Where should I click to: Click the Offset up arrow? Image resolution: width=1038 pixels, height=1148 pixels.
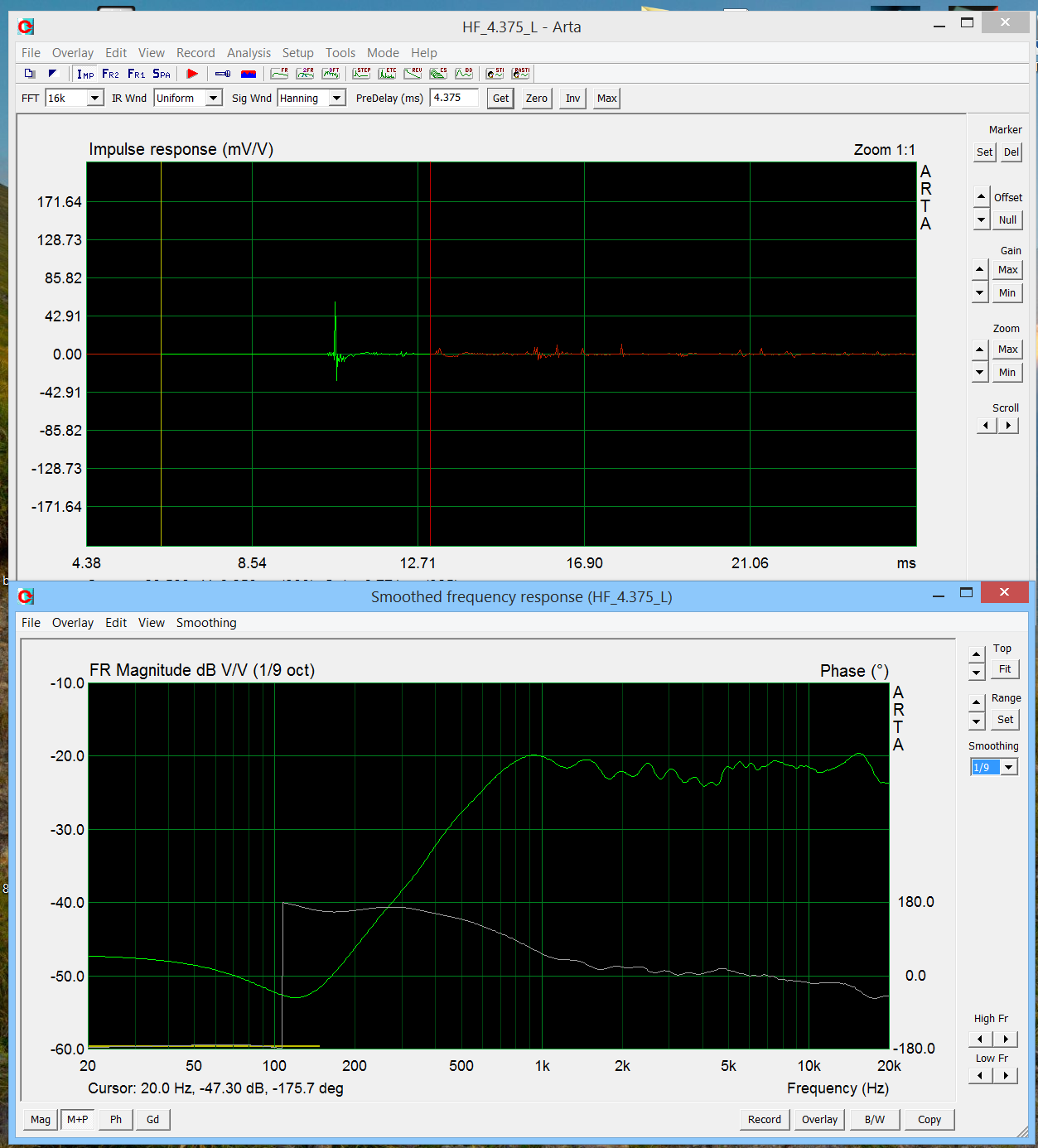pos(982,197)
